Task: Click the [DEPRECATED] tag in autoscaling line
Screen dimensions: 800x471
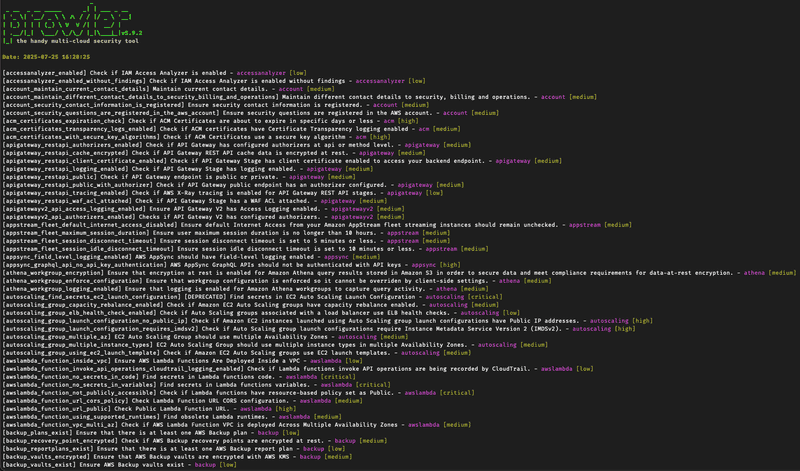Action: pyautogui.click(x=204, y=296)
